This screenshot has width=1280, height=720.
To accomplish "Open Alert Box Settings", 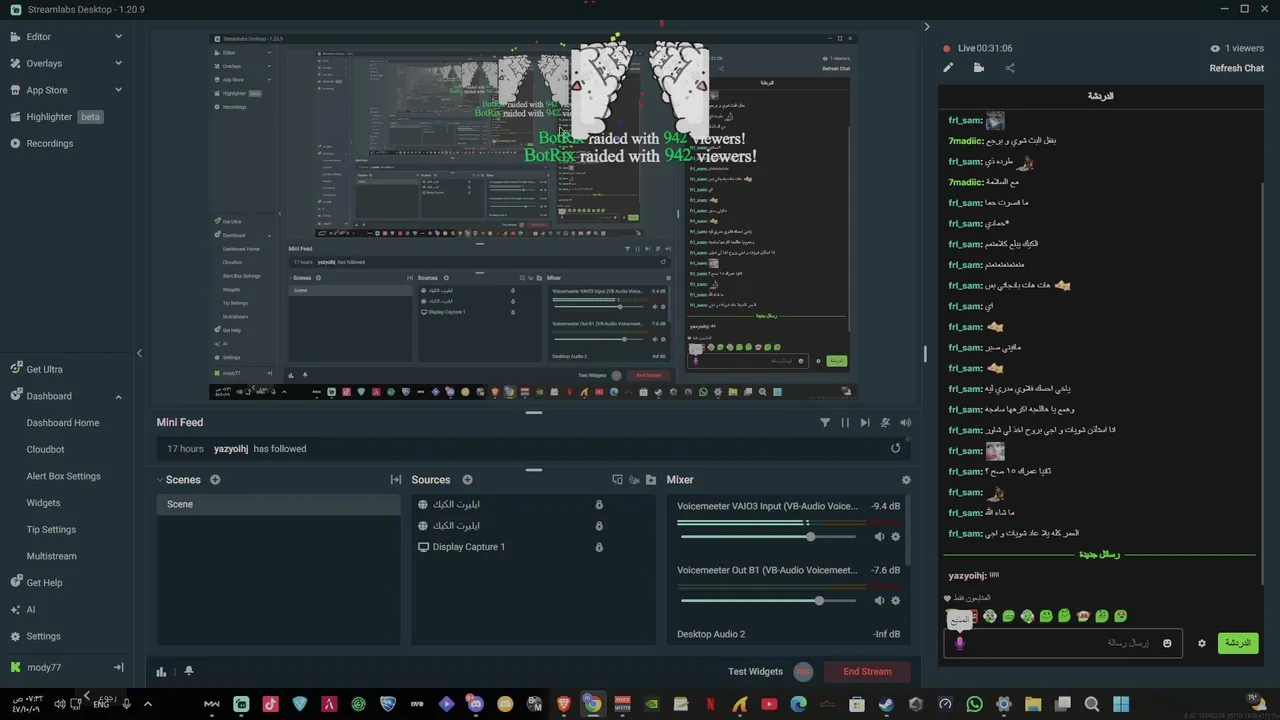I will point(63,476).
